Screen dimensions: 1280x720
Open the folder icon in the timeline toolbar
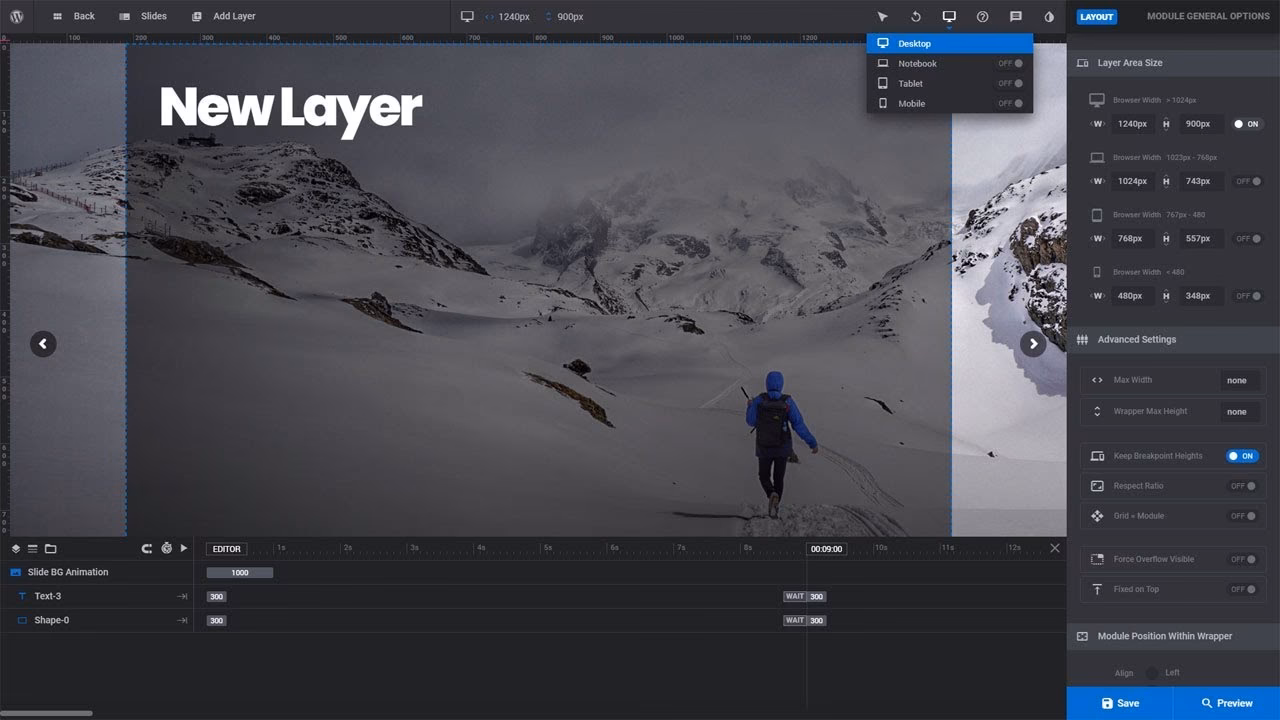[51, 548]
